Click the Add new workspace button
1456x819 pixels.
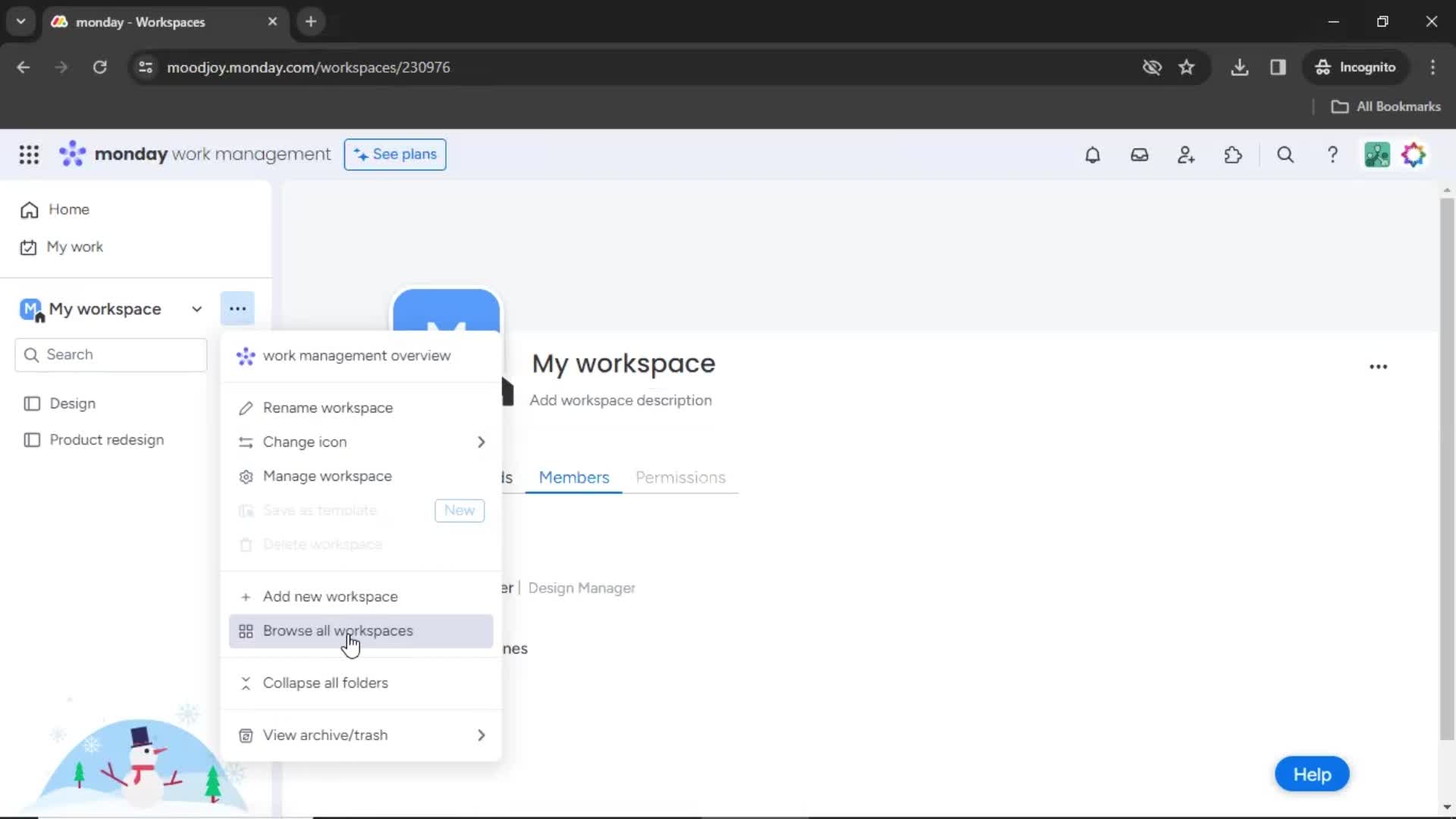(x=329, y=596)
